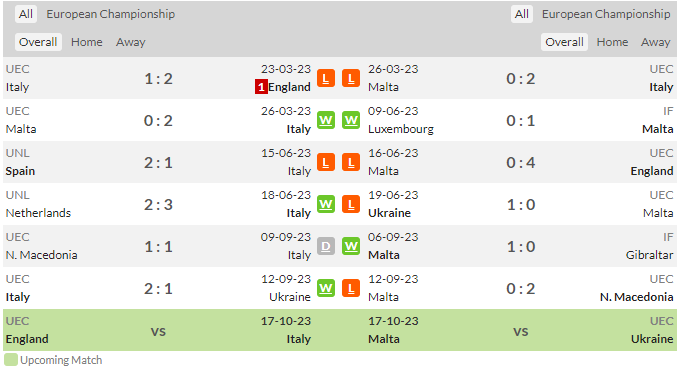Click the orange L badge for Italy vs England
Image resolution: width=679 pixels, height=388 pixels.
(x=326, y=78)
